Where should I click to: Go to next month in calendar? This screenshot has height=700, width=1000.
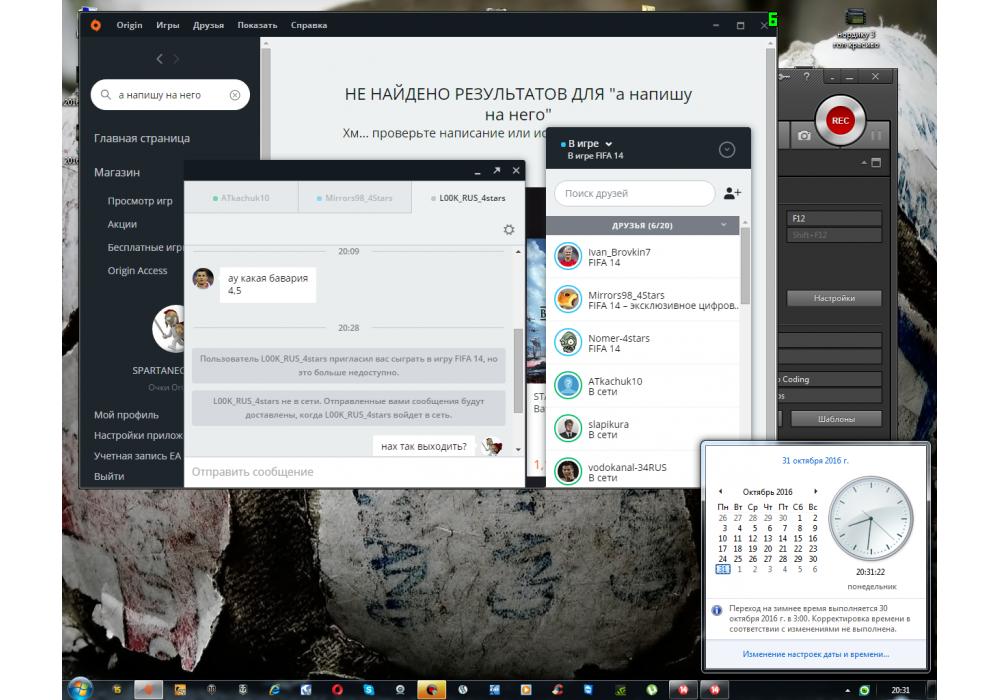coord(816,492)
